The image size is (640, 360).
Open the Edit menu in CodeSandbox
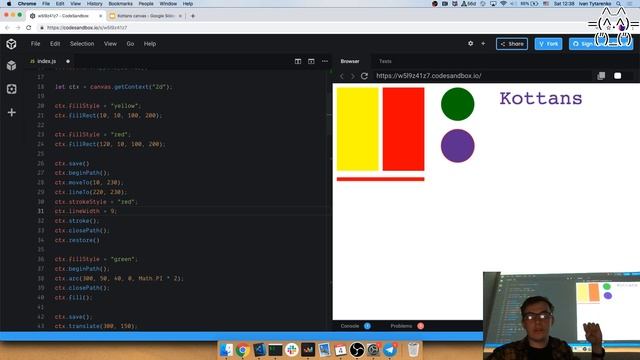click(55, 44)
